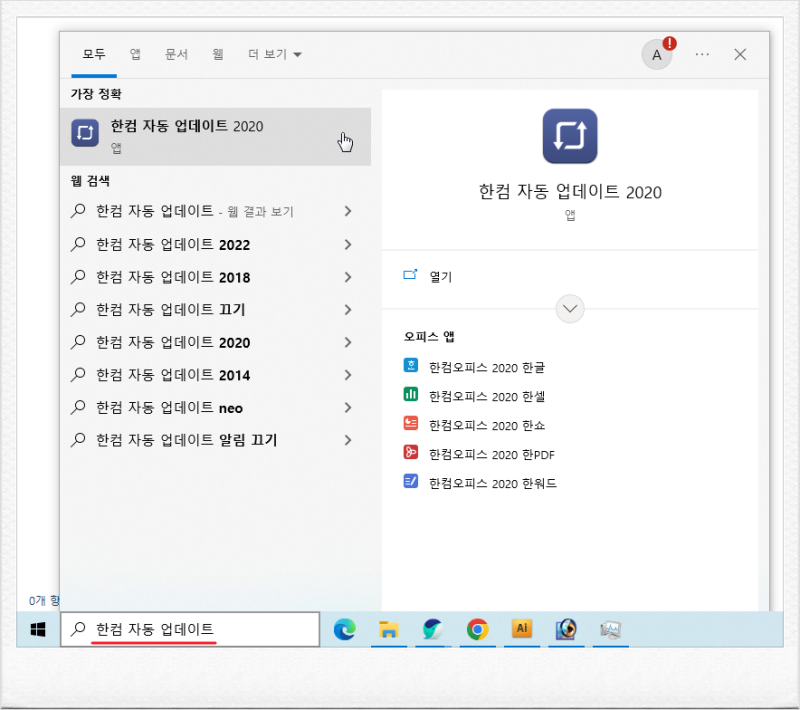Expand arrow for 한컴 자동 업데이트 2022 row
Screen dimensions: 800x710
(x=348, y=245)
